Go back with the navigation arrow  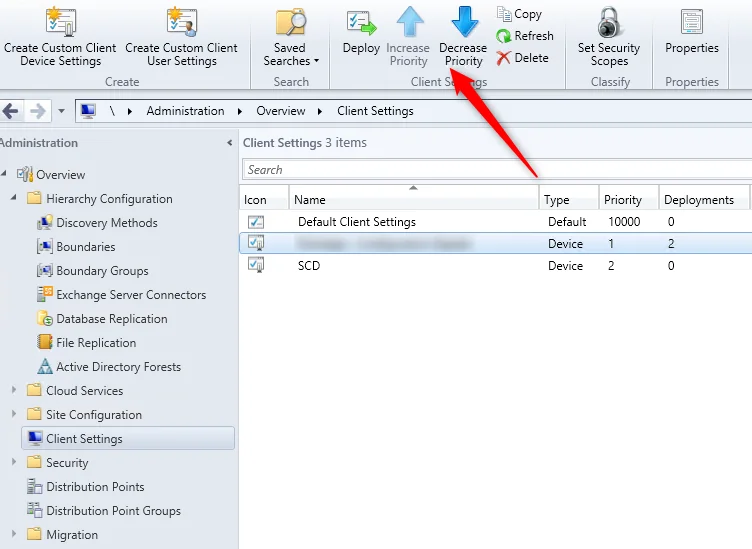click(11, 111)
